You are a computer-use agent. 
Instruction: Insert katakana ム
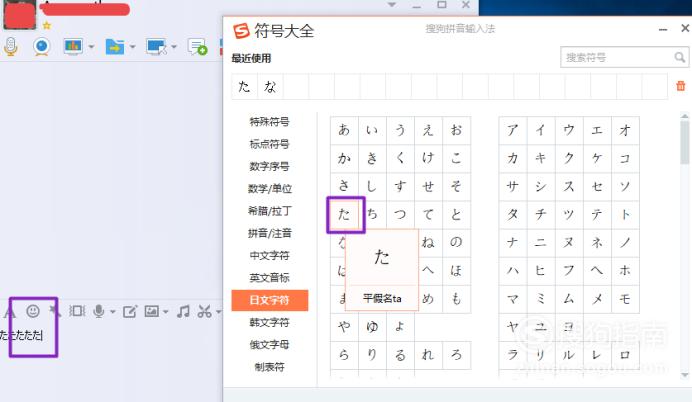click(x=569, y=299)
